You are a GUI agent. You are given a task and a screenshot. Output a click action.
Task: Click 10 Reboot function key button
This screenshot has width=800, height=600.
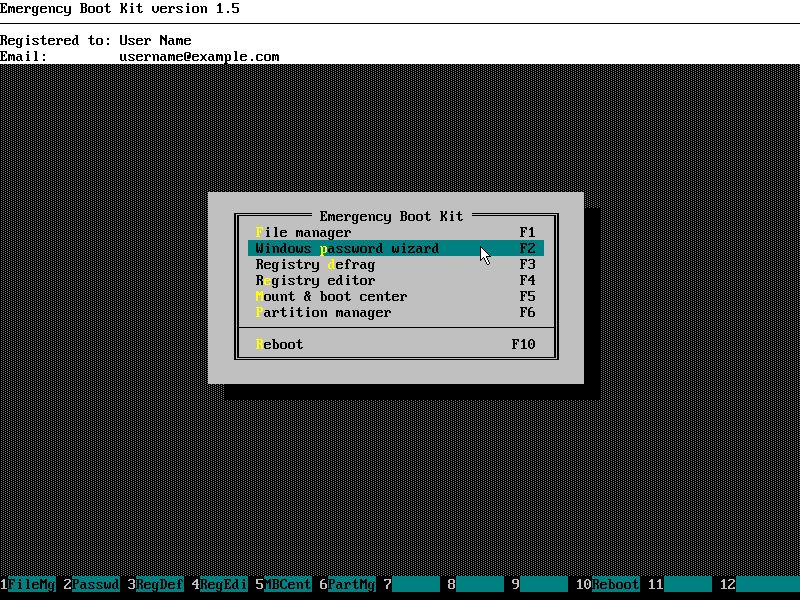(608, 584)
